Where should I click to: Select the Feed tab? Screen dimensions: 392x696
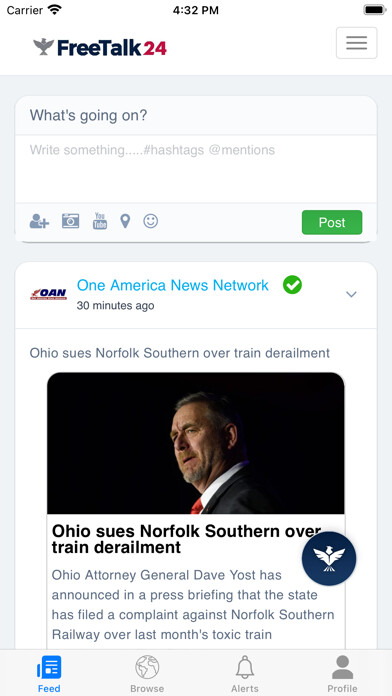point(49,674)
